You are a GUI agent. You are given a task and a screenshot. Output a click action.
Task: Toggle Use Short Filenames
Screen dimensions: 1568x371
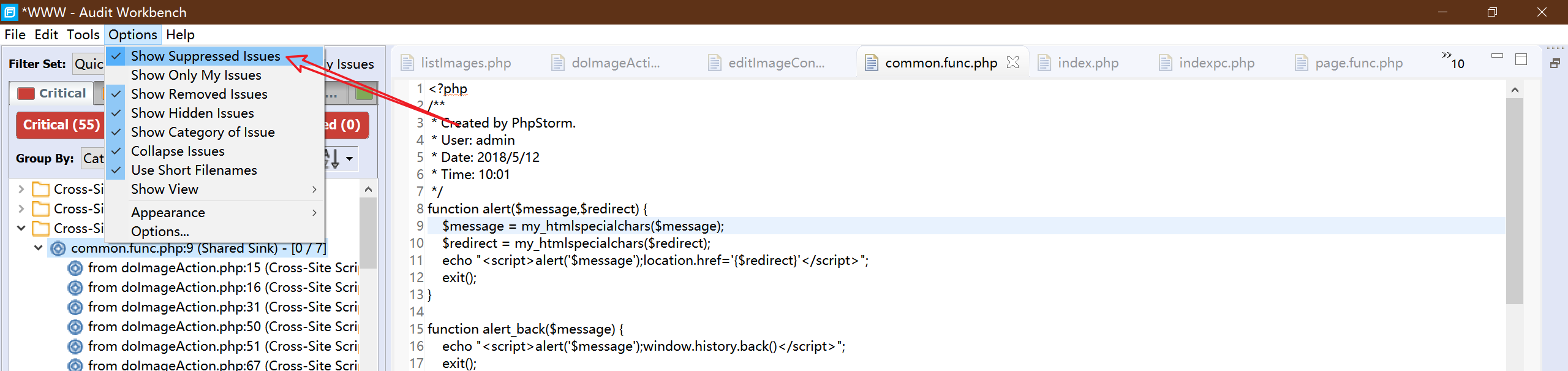(215, 170)
